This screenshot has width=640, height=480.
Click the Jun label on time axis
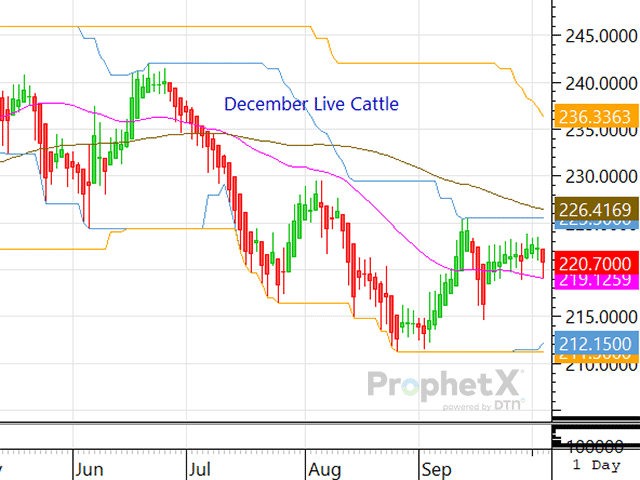(89, 469)
